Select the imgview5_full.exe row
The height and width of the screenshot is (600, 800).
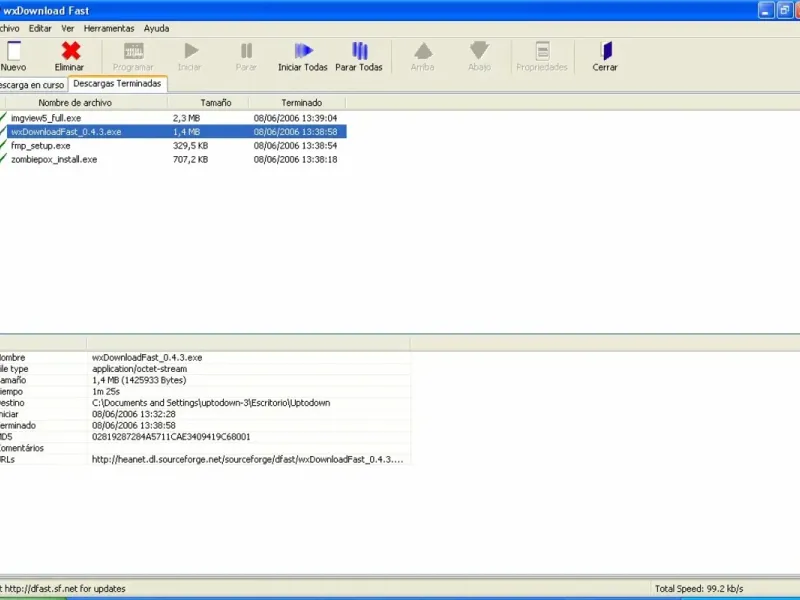[173, 118]
